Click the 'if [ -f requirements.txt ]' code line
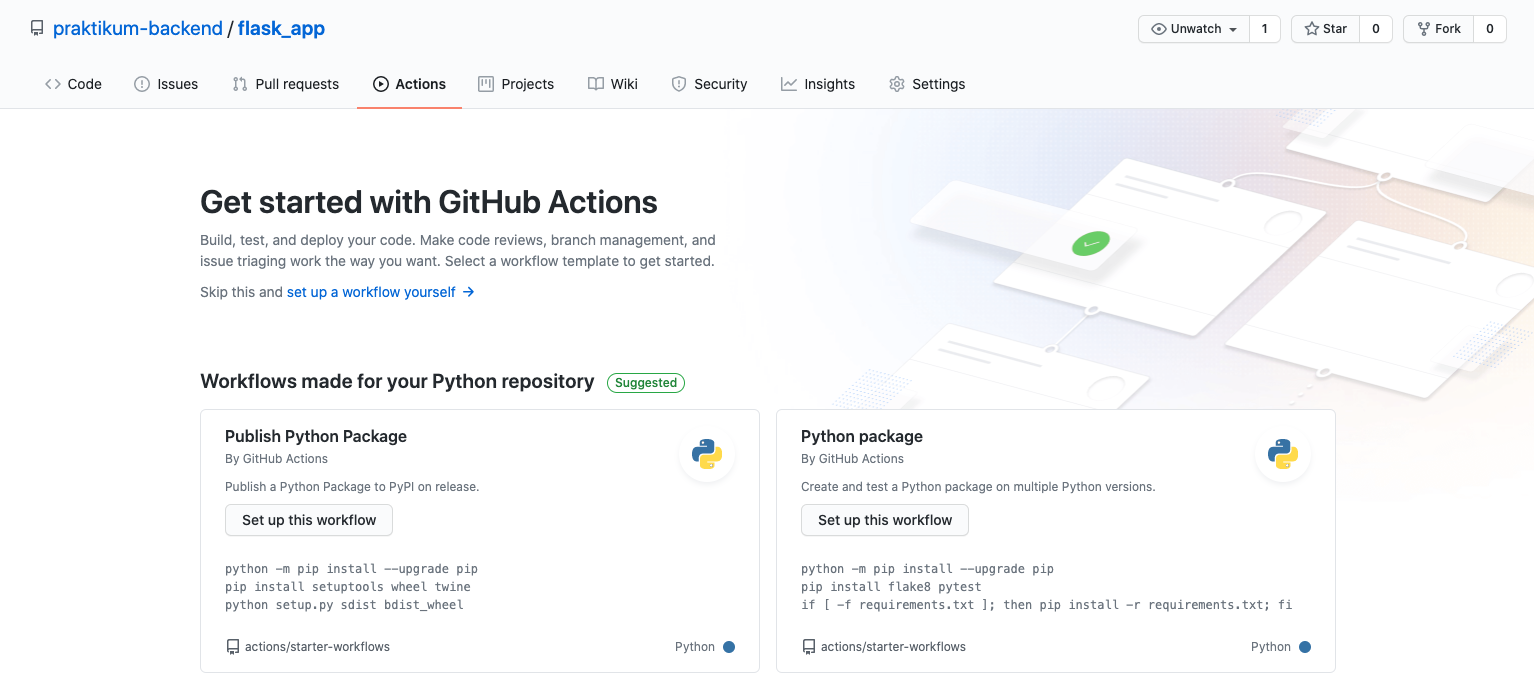1534x688 pixels. (1046, 605)
